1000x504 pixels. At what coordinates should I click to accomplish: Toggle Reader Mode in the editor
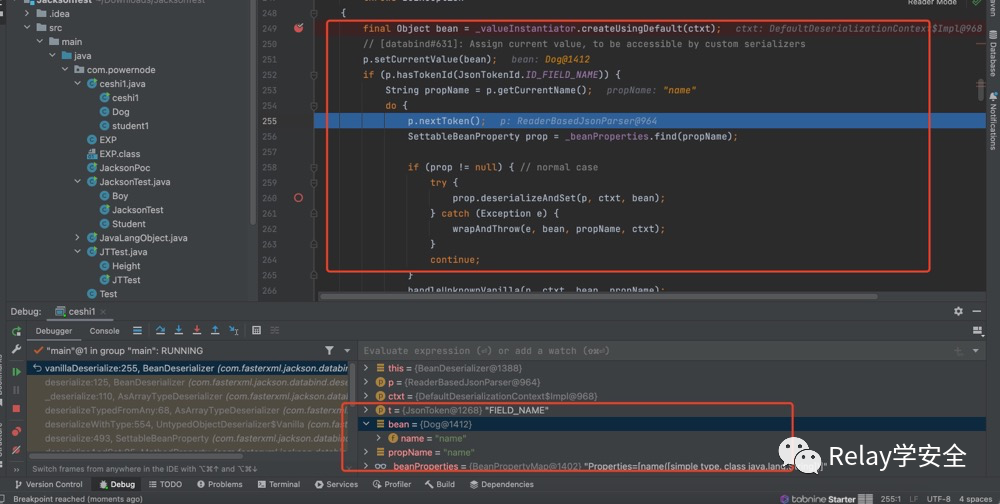pos(932,3)
